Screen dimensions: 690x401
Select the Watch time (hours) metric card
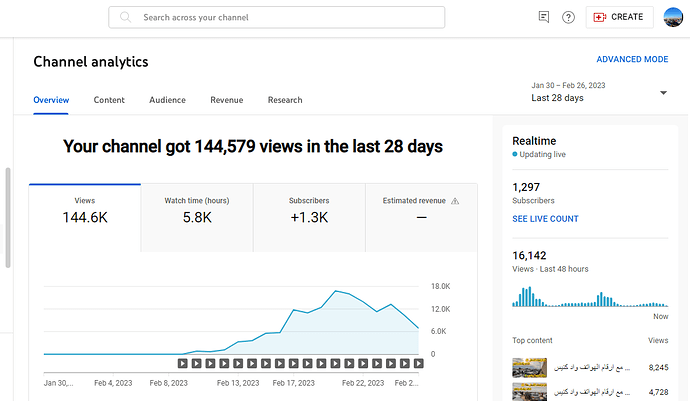(196, 210)
